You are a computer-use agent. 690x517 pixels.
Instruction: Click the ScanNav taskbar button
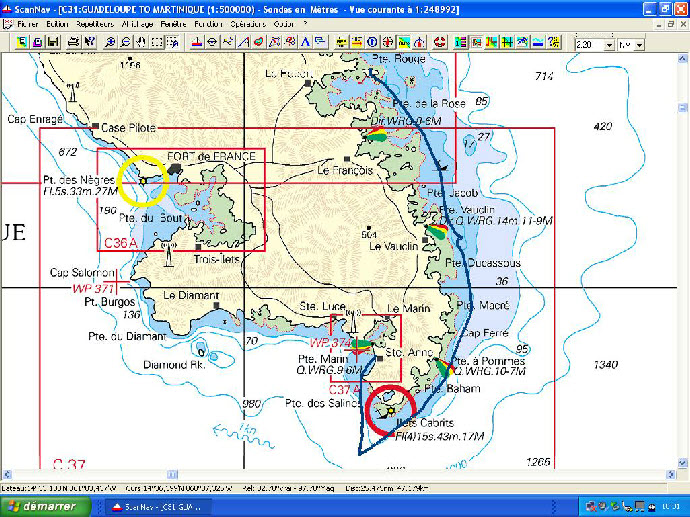160,507
